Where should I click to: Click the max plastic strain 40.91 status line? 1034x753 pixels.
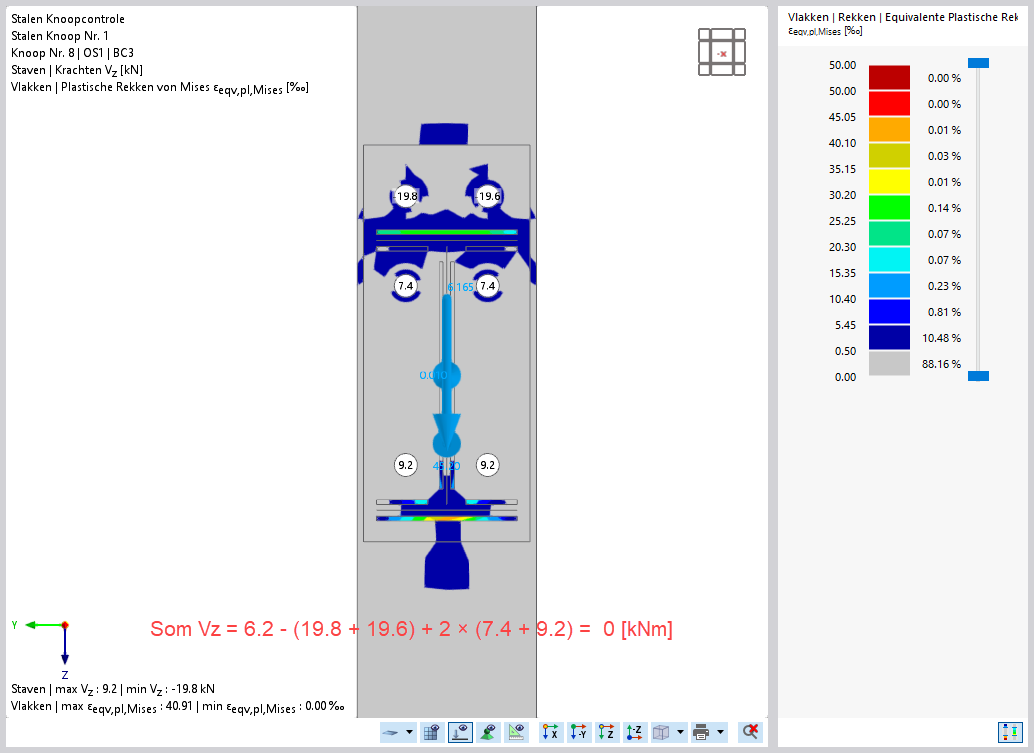177,707
